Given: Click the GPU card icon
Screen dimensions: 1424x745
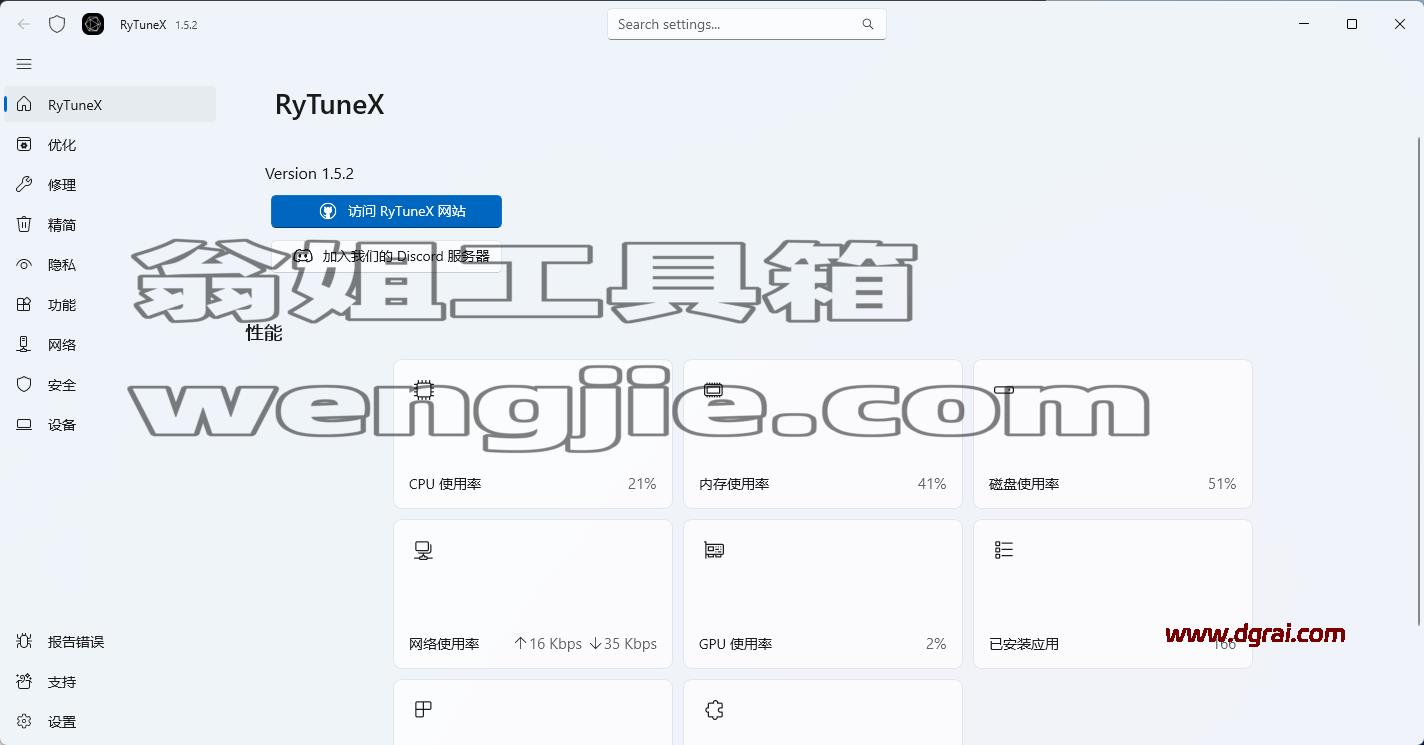Looking at the screenshot, I should (x=714, y=550).
